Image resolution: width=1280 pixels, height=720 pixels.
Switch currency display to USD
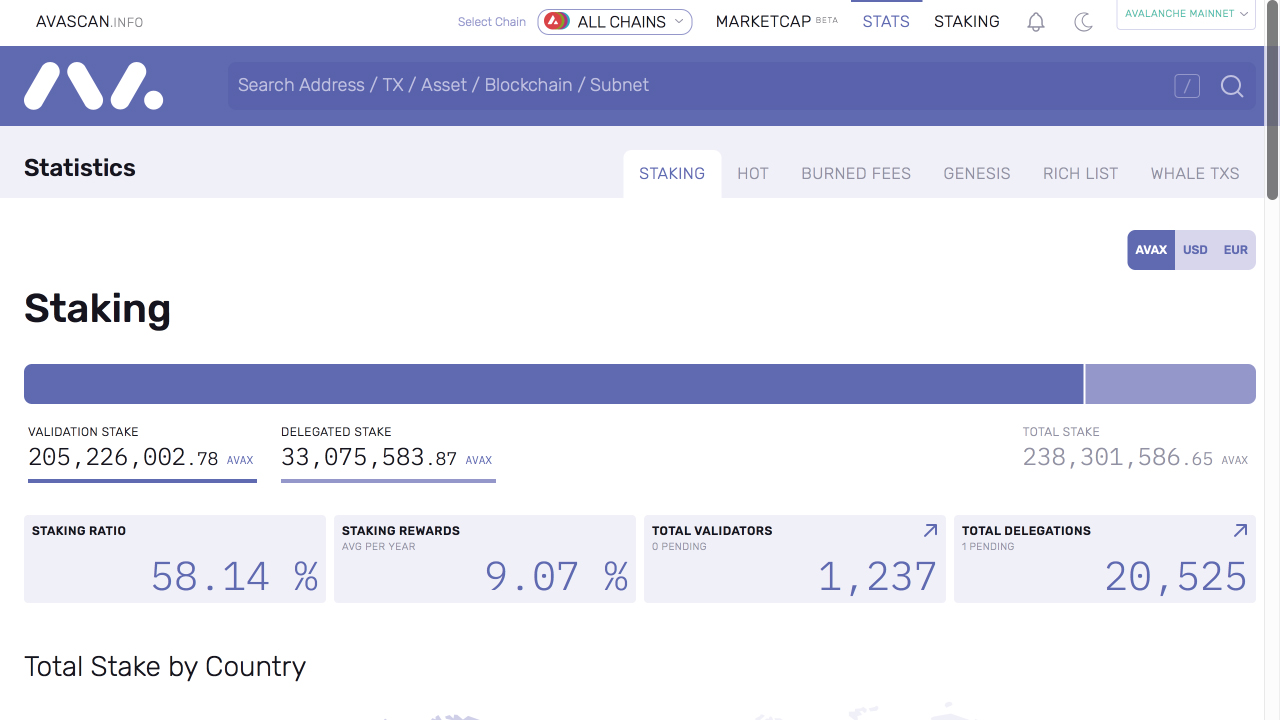click(x=1195, y=250)
